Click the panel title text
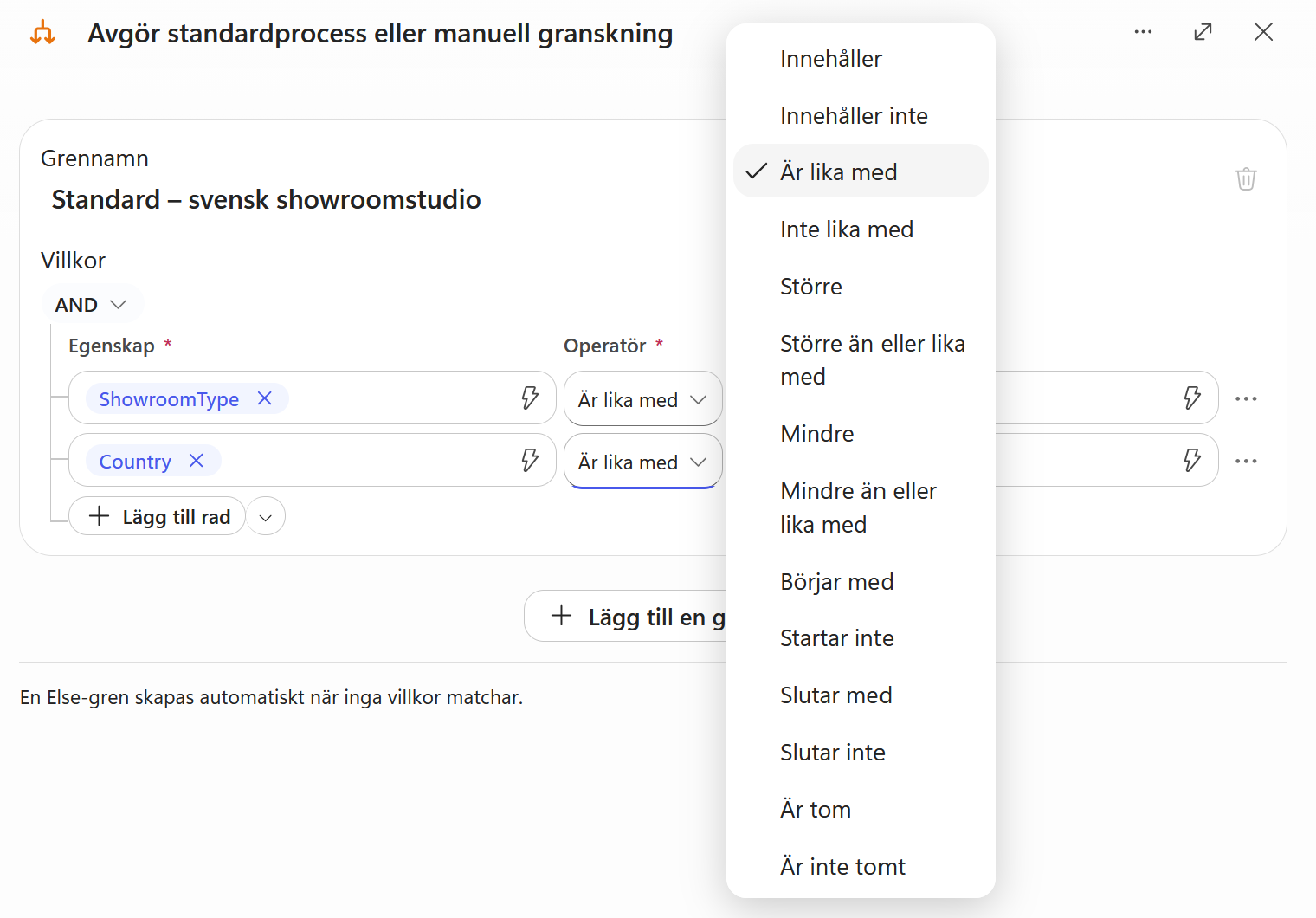Image resolution: width=1316 pixels, height=918 pixels. pyautogui.click(x=380, y=33)
